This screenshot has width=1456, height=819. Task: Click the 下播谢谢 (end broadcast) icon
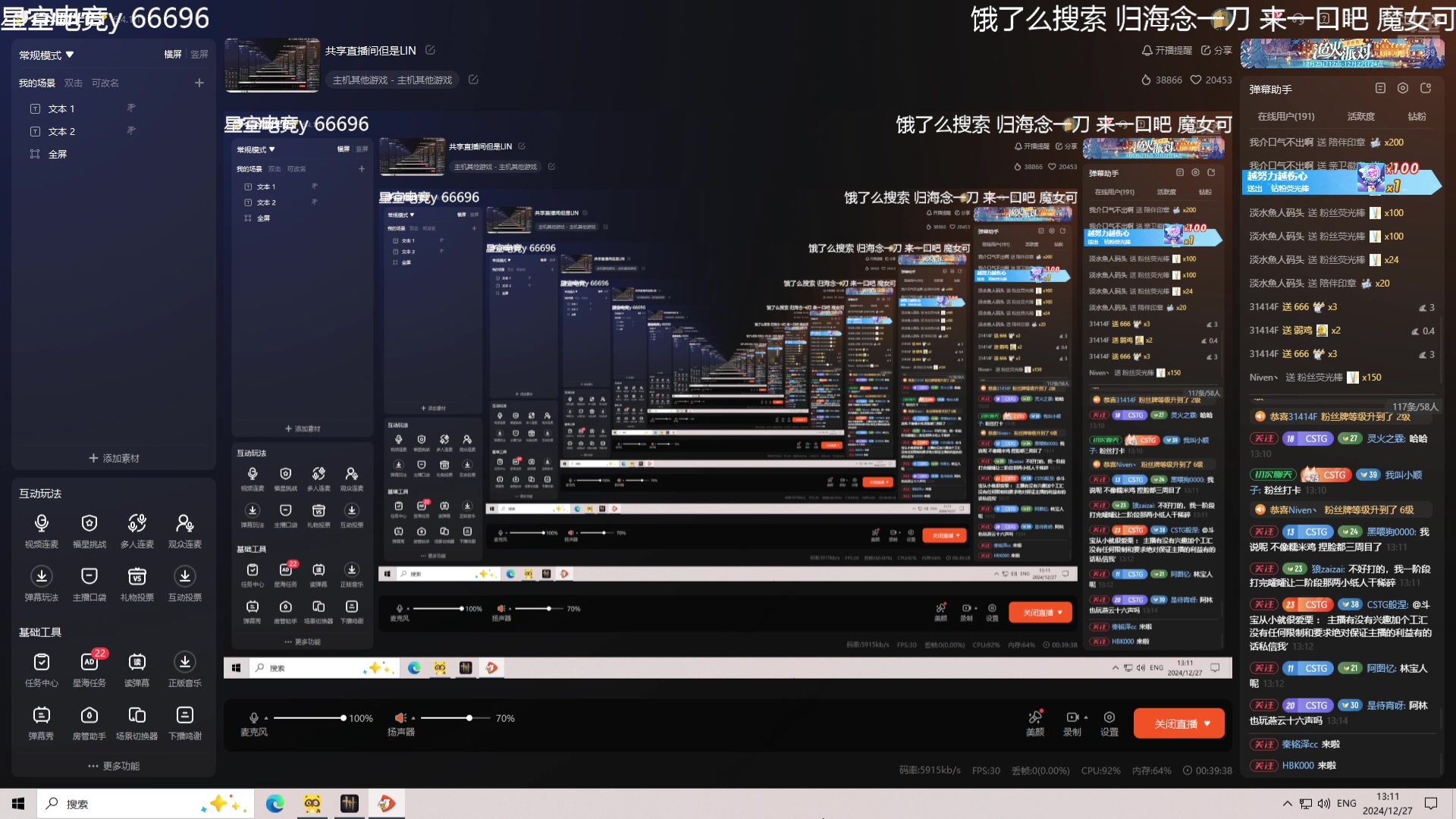pyautogui.click(x=184, y=715)
